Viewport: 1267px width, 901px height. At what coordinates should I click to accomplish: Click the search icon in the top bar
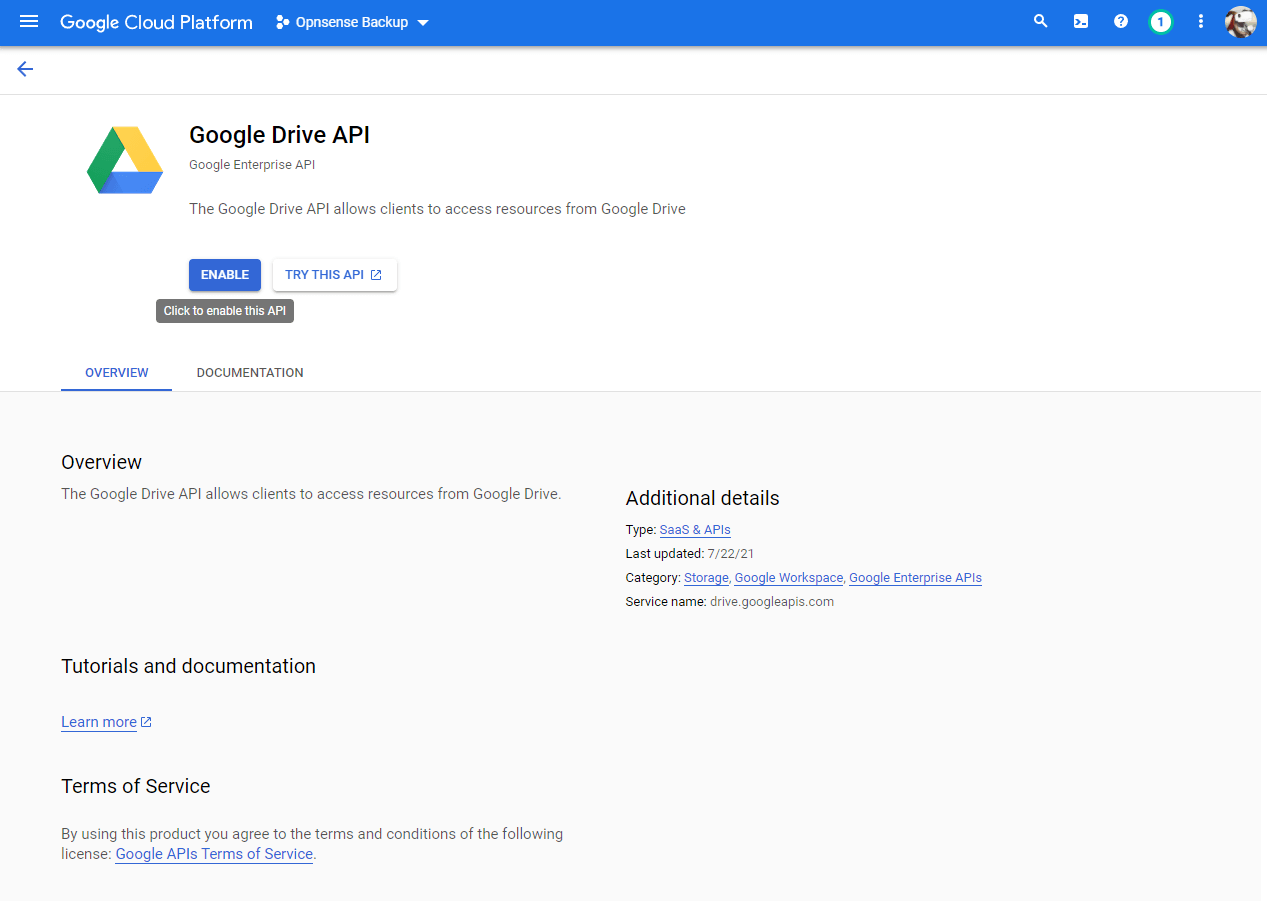pyautogui.click(x=1040, y=21)
